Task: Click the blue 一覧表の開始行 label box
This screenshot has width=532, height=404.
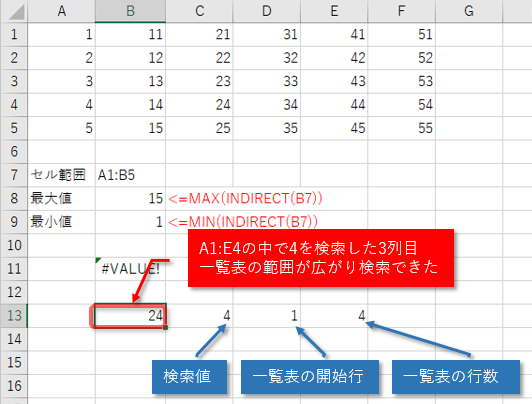Action: pos(310,377)
